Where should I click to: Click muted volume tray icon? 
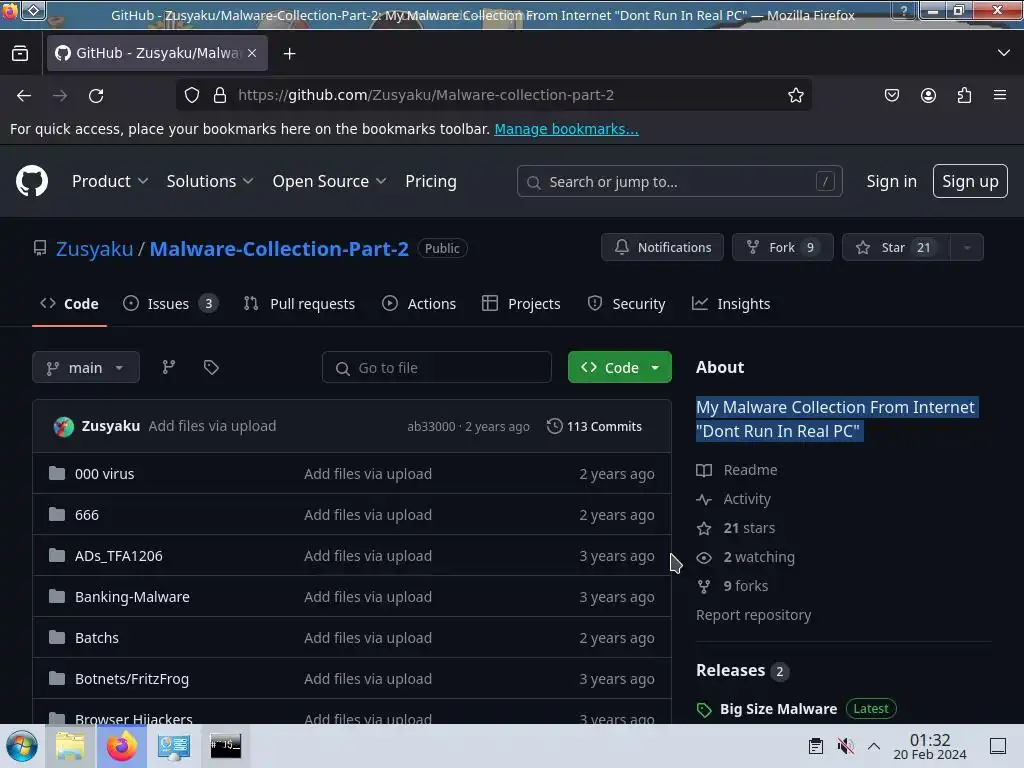point(845,746)
